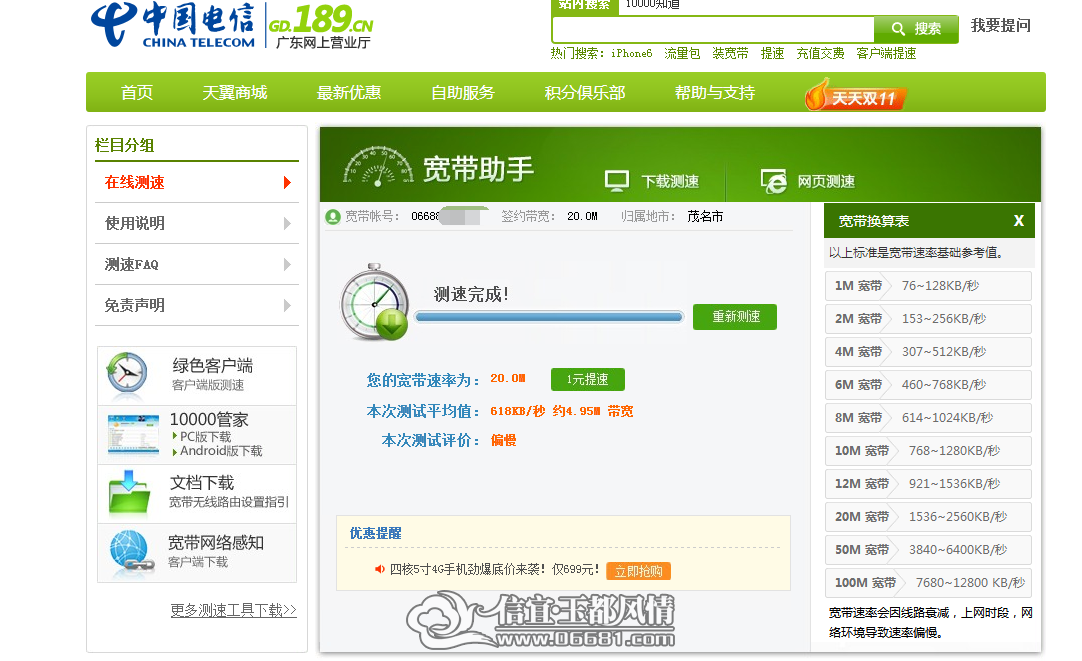The image size is (1082, 661).
Task: Click the 宽带助手 speedometer gauge icon
Action: 378,167
